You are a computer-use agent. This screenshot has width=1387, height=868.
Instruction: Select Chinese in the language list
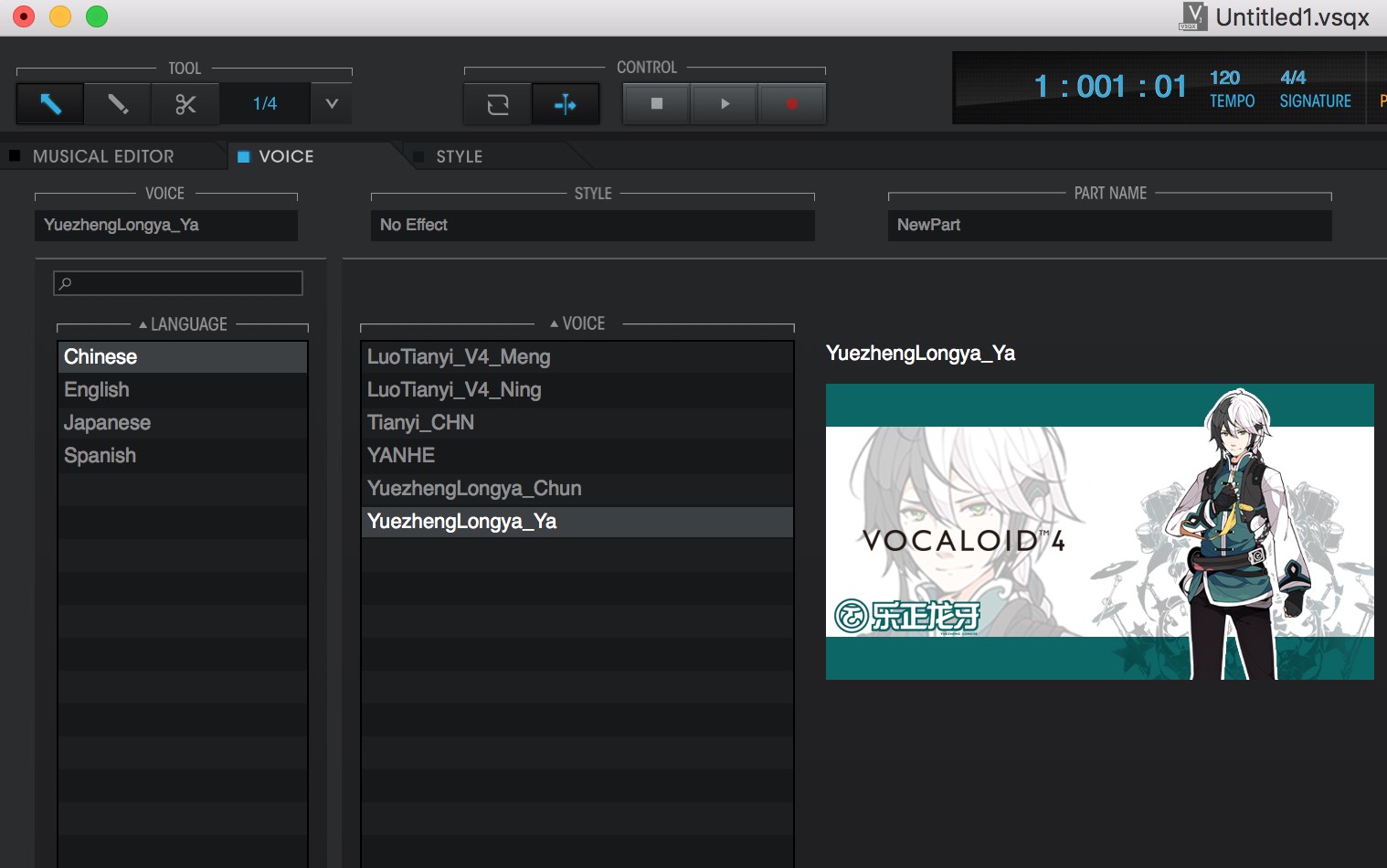[x=183, y=356]
